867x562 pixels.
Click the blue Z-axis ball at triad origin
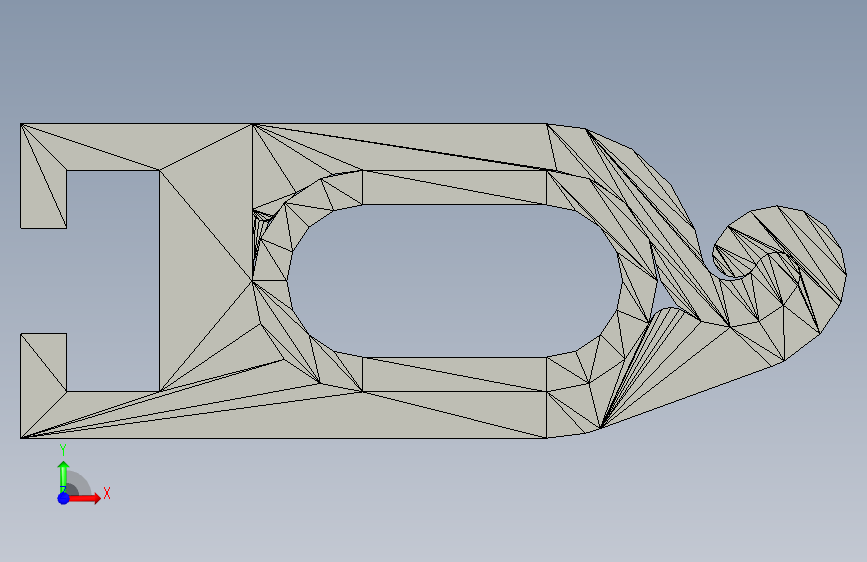click(x=64, y=498)
